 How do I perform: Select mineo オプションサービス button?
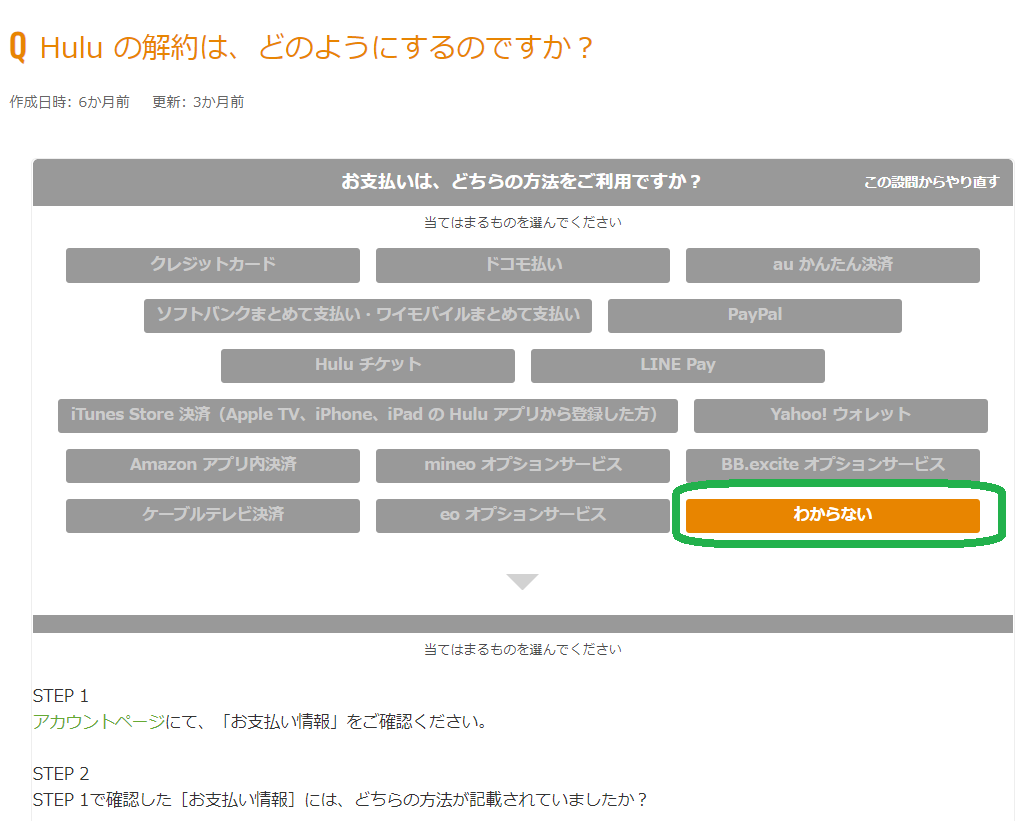click(x=522, y=465)
